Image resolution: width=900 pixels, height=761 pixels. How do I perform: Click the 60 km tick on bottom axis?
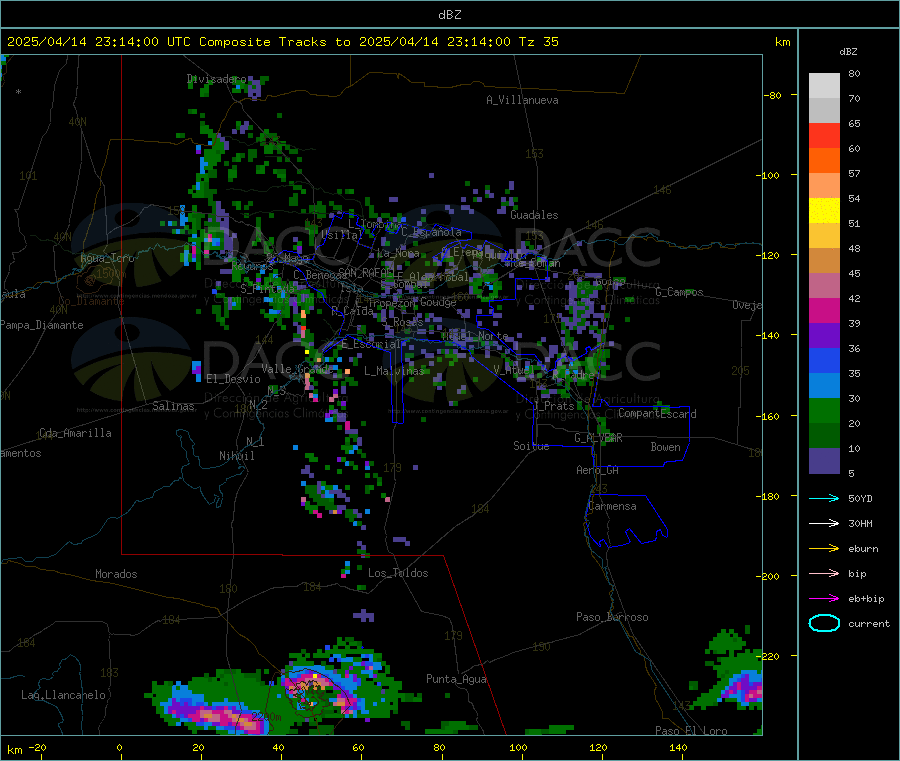358,747
